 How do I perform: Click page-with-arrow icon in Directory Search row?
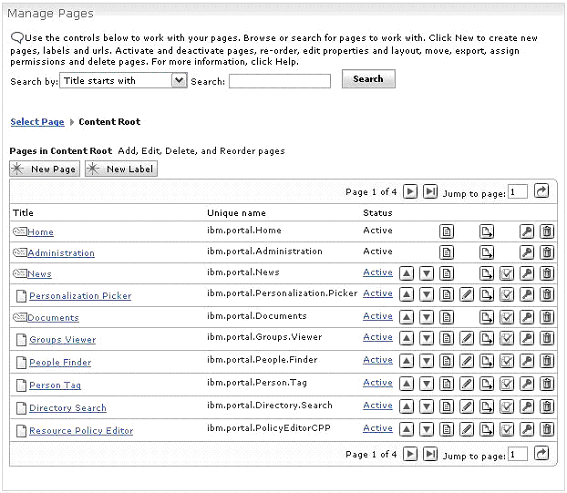487,407
